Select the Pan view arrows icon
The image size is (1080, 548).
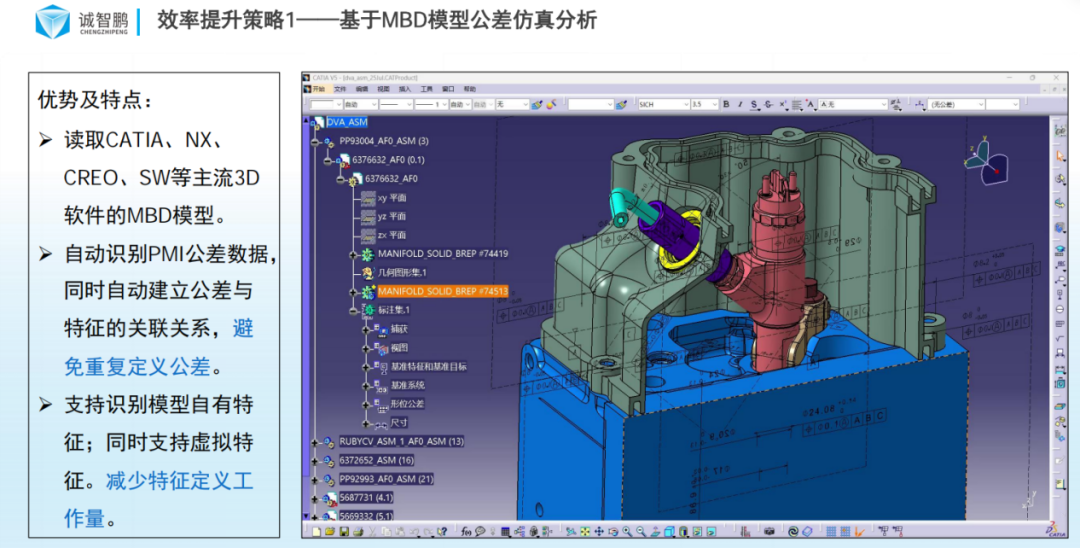[599, 531]
